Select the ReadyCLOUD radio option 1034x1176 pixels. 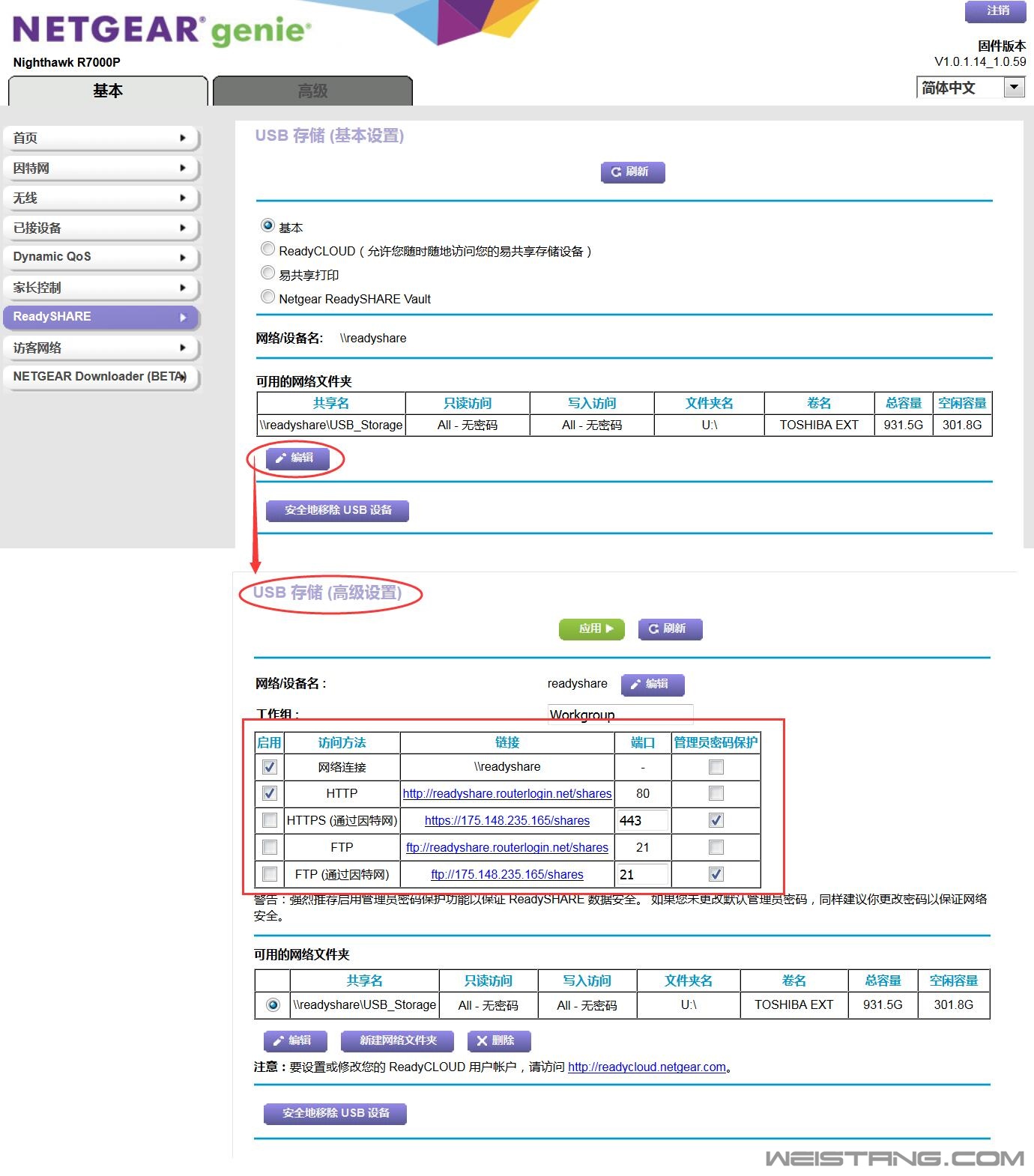267,249
